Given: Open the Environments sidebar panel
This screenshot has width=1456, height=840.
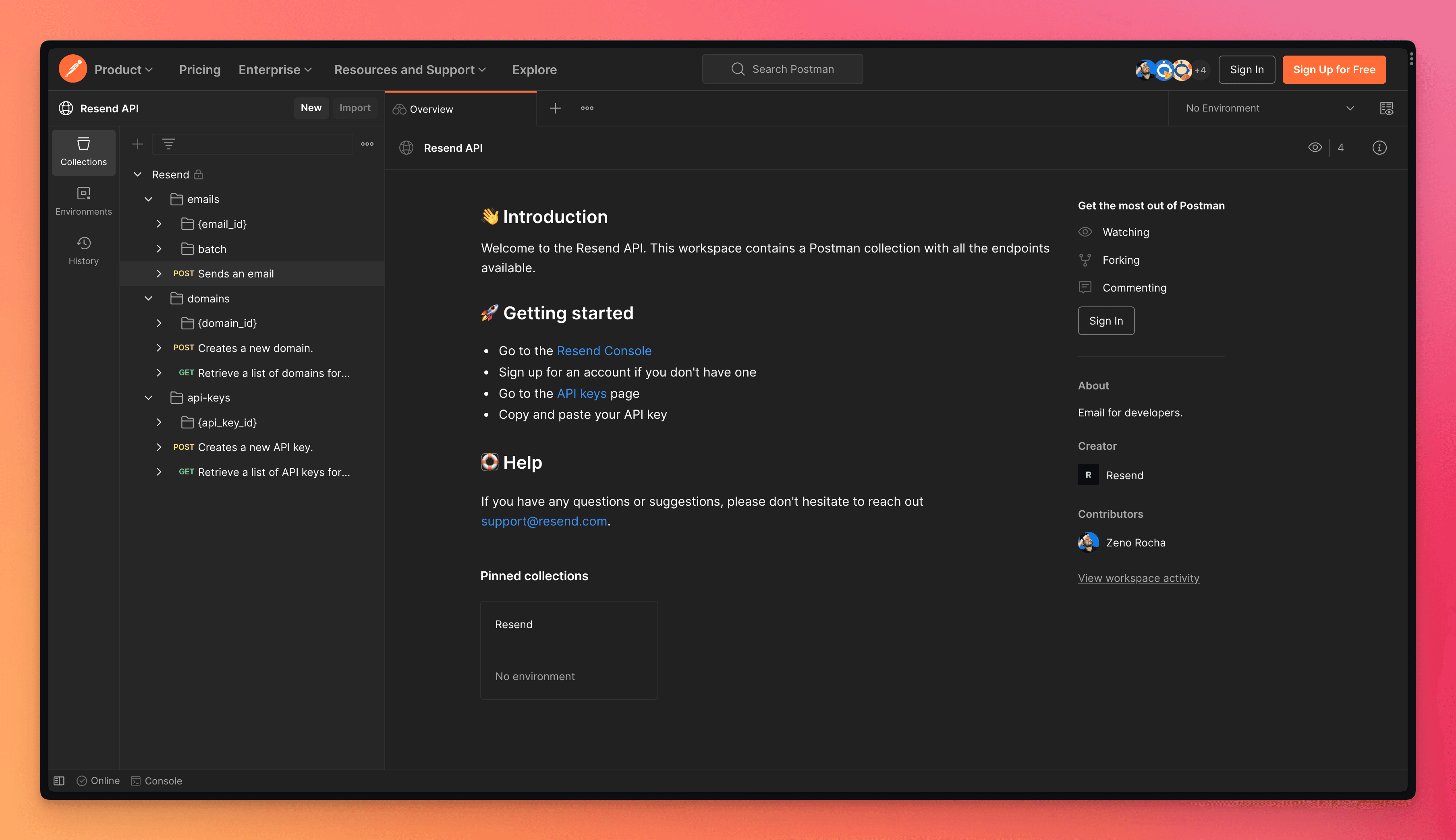Looking at the screenshot, I should (x=83, y=200).
